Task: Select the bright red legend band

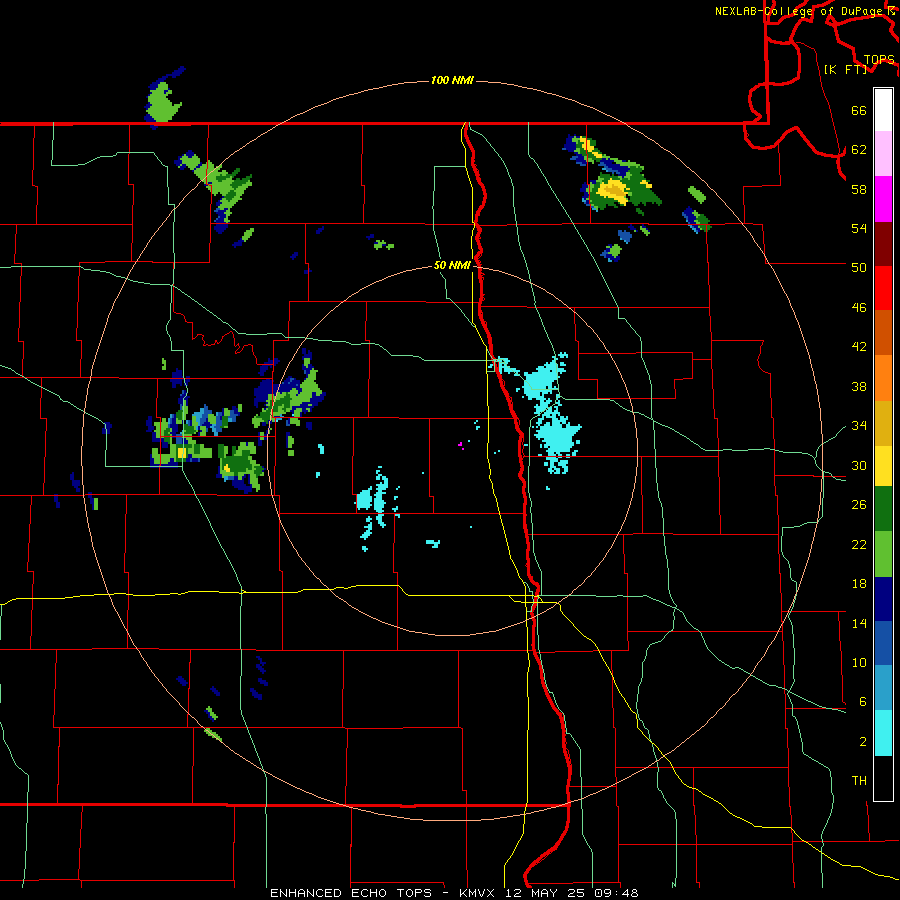Action: point(883,288)
